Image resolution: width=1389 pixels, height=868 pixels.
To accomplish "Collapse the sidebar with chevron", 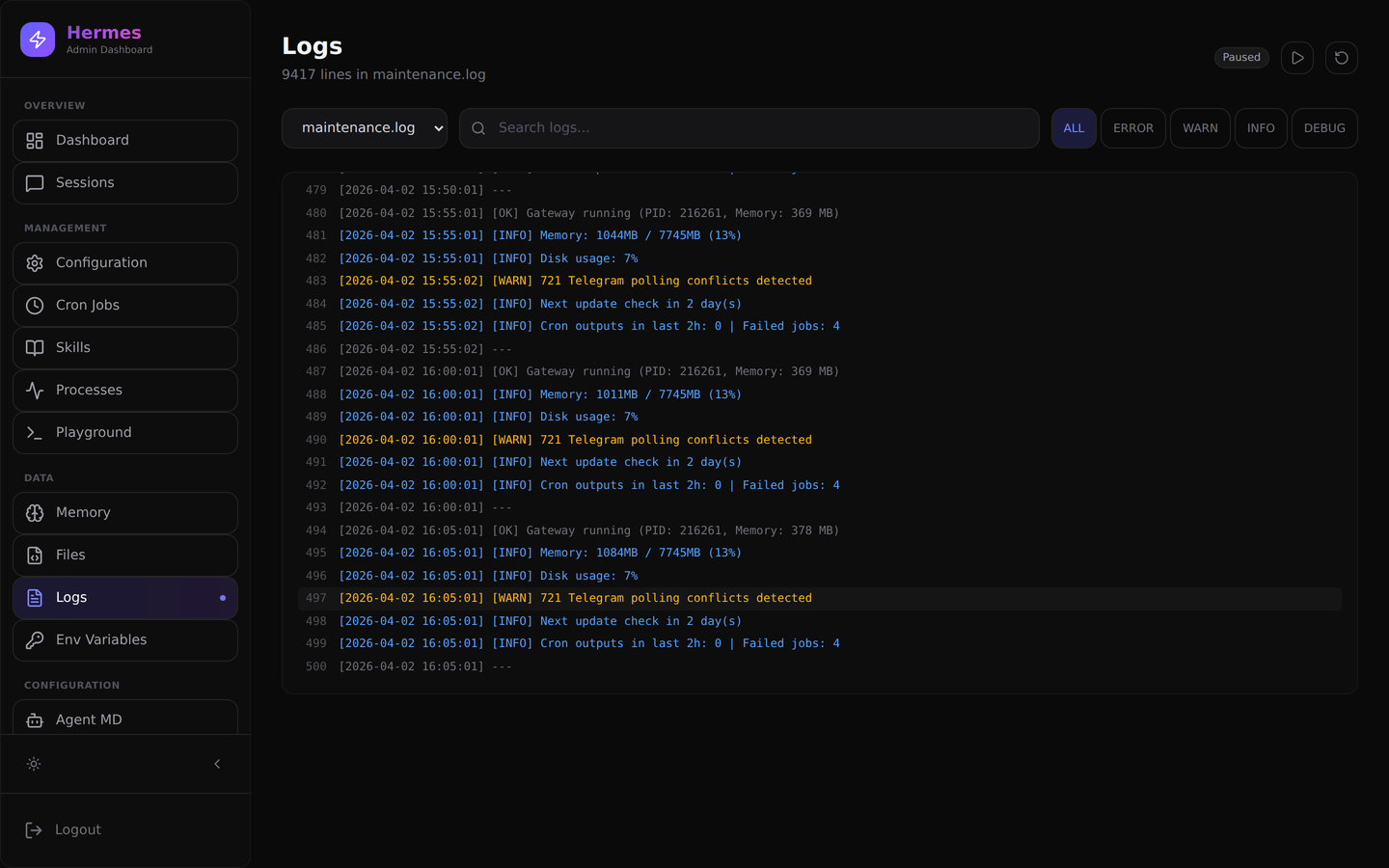I will (217, 764).
